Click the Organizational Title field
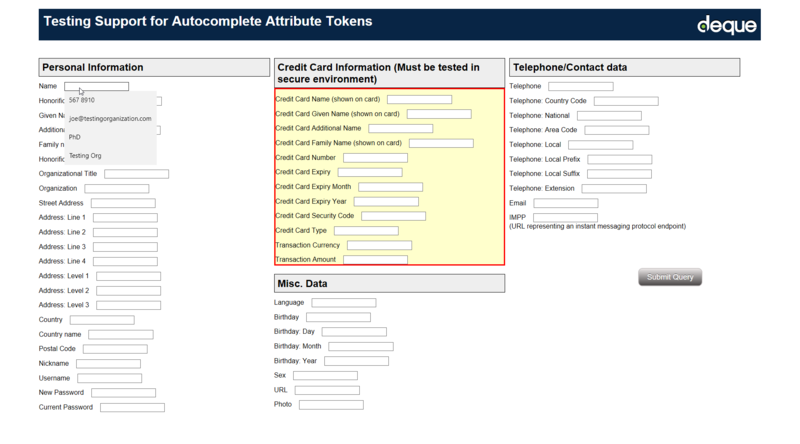 (136, 174)
